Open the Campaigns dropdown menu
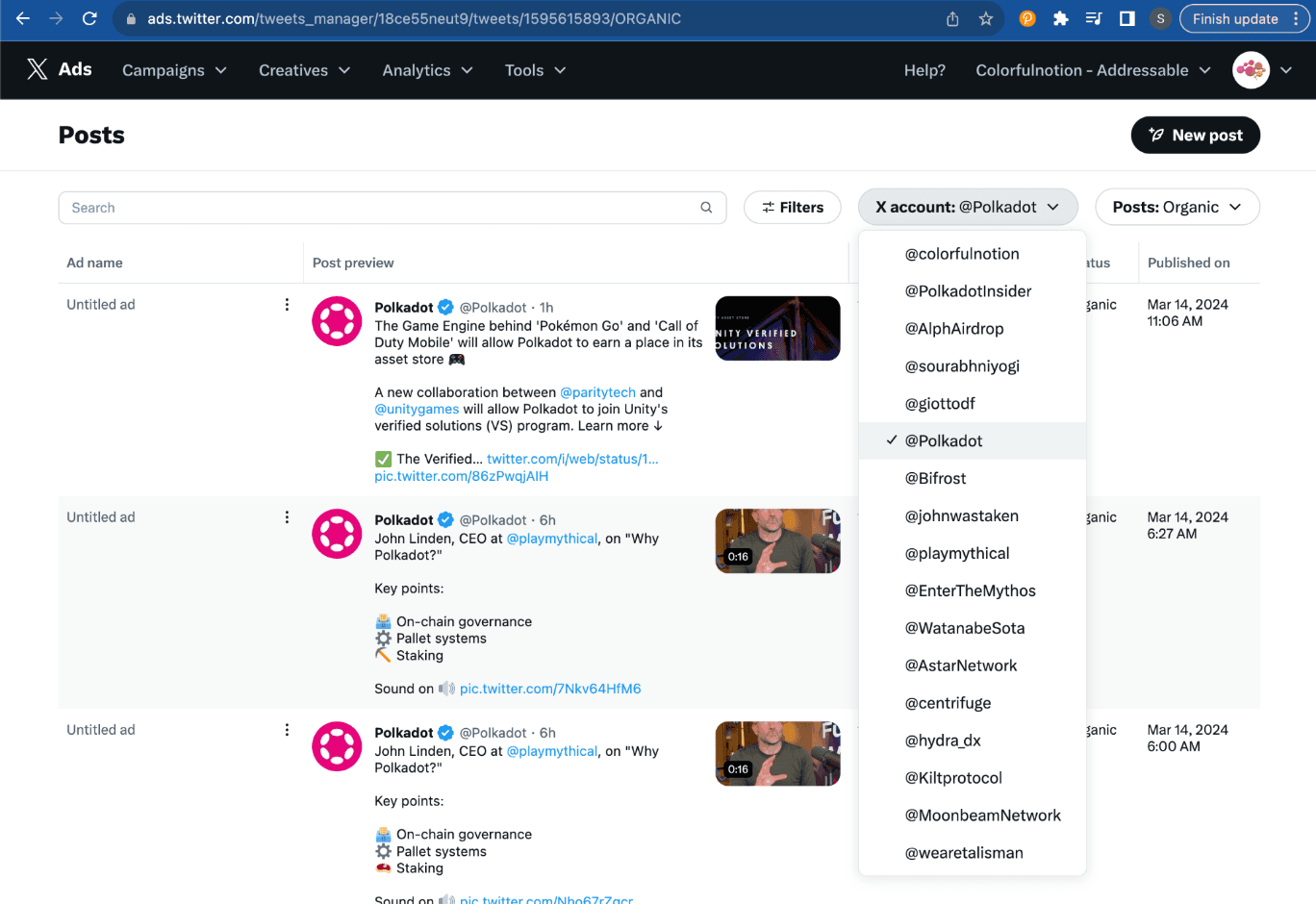The height and width of the screenshot is (904, 1316). (174, 70)
